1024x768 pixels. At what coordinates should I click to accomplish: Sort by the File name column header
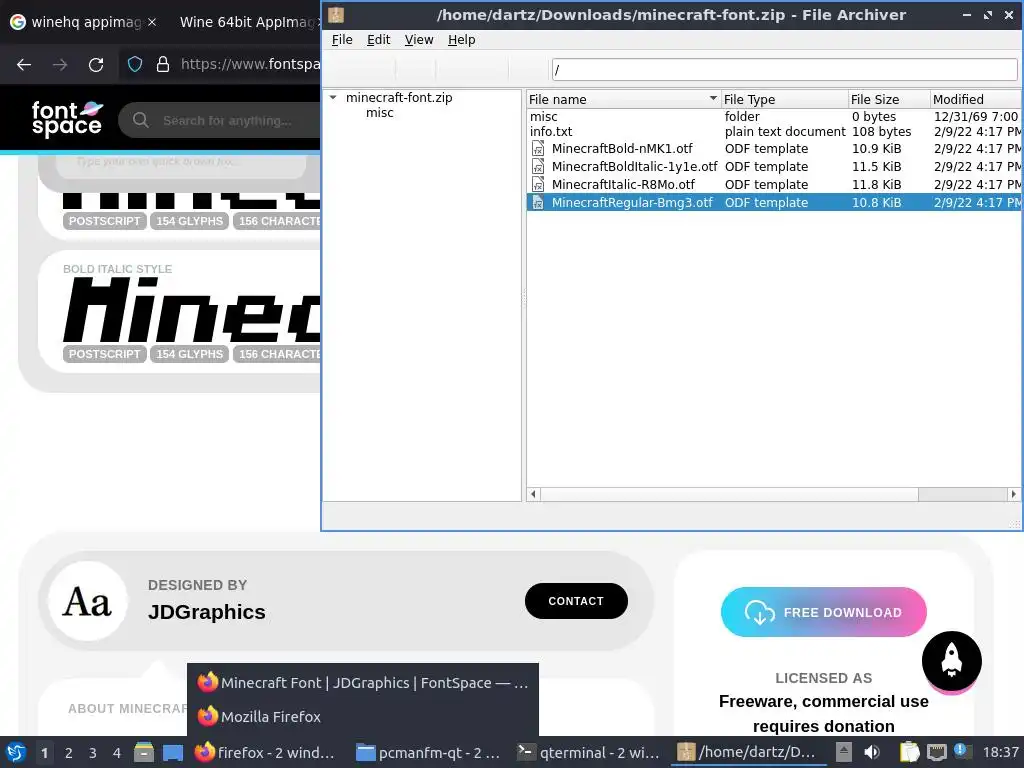coord(623,99)
